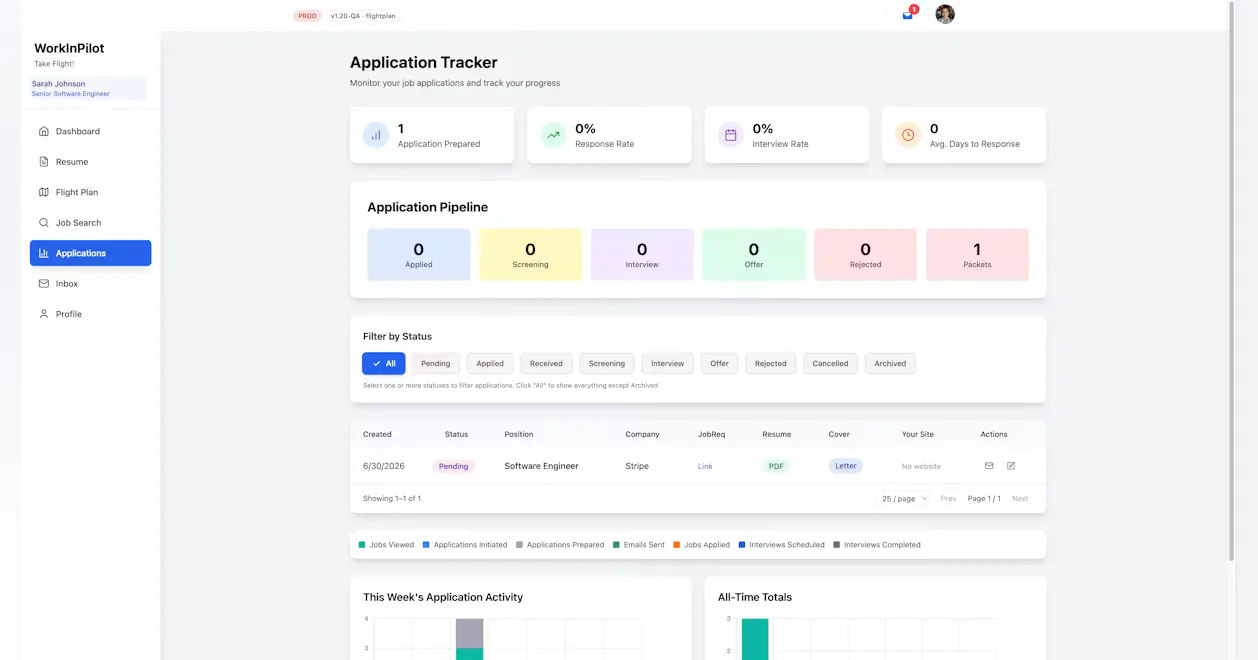
Task: Click the Jobs Viewed legend swatch
Action: (362, 545)
